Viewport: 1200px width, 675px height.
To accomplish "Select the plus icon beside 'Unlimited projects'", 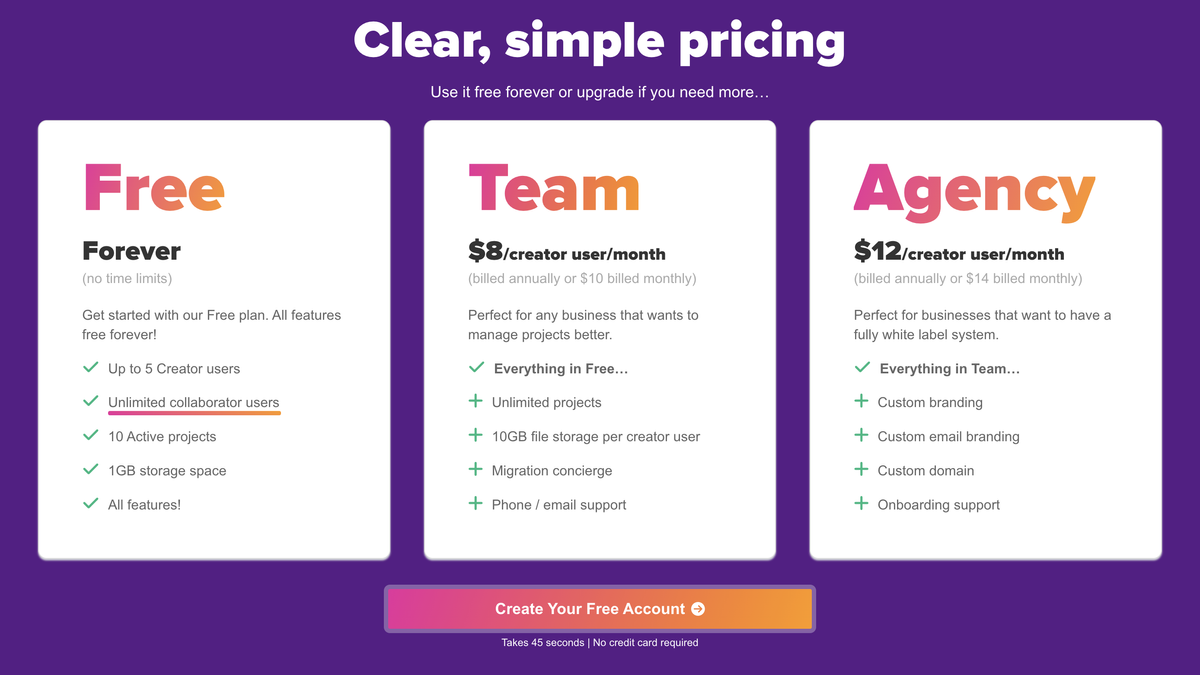I will click(476, 402).
